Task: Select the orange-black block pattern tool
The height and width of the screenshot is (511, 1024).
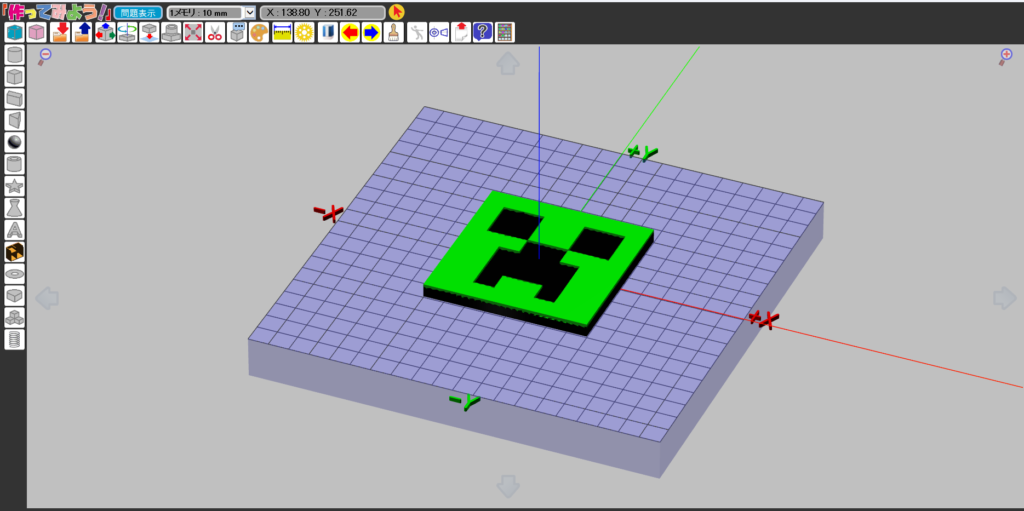Action: [x=14, y=252]
